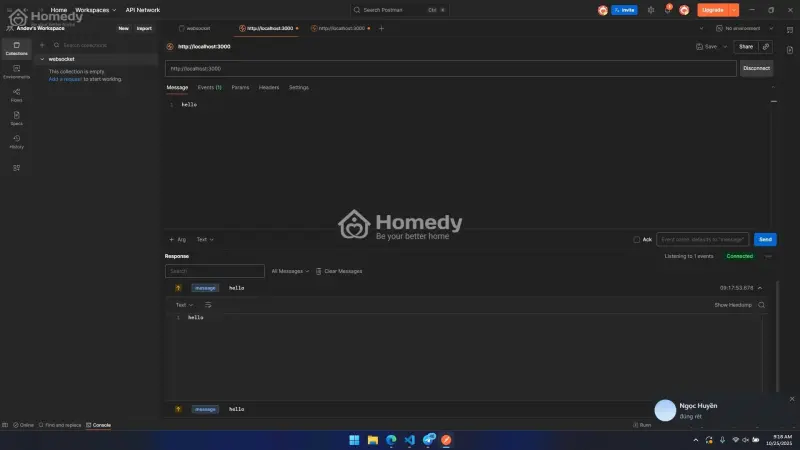The image size is (800, 450).
Task: Collapse the expanded hello message at 09:17:53
Action: pos(760,288)
